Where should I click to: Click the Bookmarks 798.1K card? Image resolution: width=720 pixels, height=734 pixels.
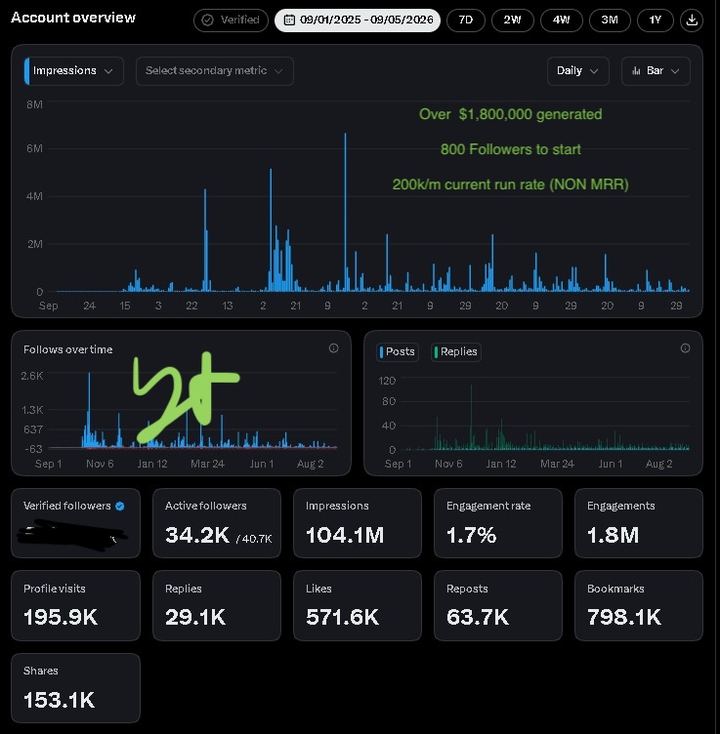(x=639, y=605)
